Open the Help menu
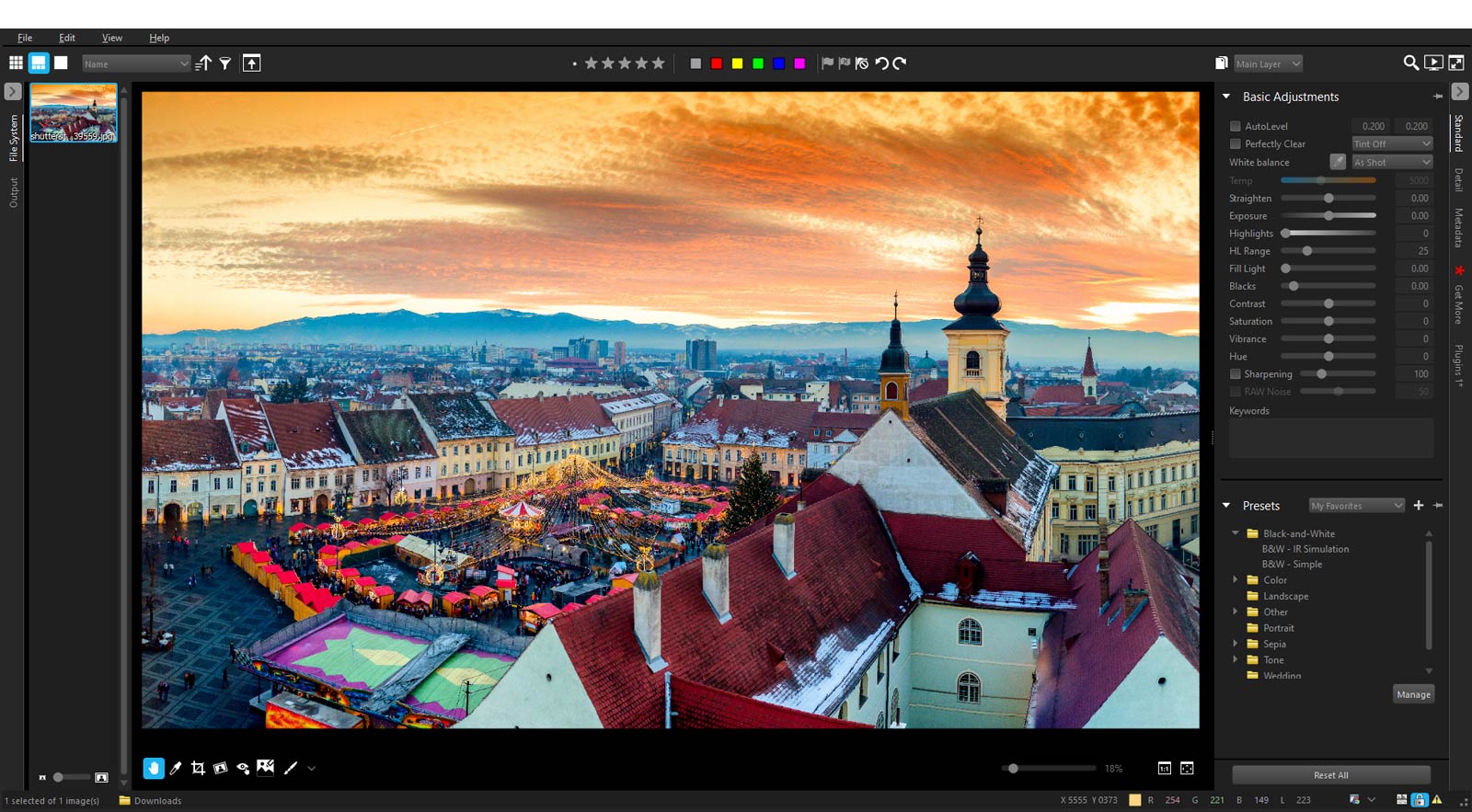 point(159,38)
